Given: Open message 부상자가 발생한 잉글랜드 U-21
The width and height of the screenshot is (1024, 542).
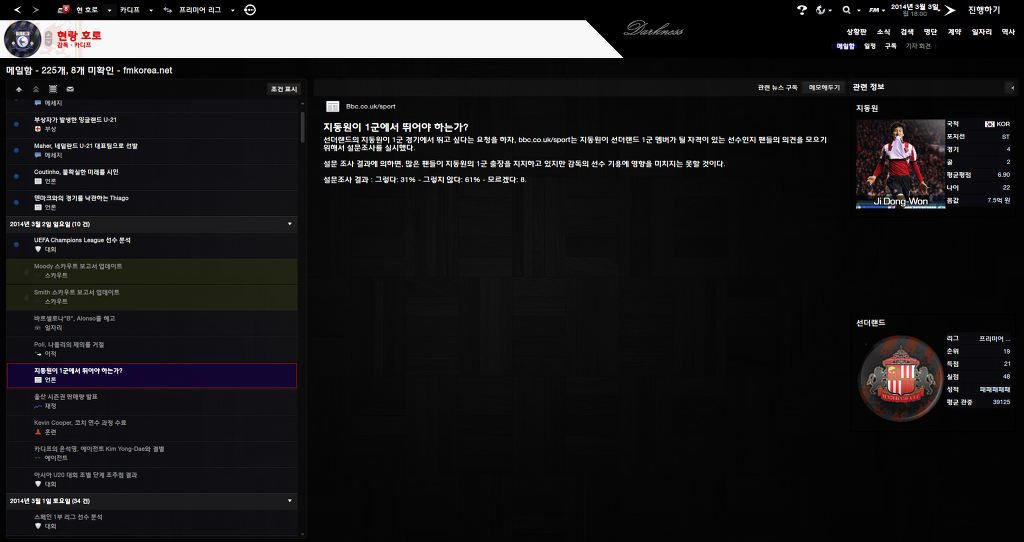Looking at the screenshot, I should pos(152,125).
